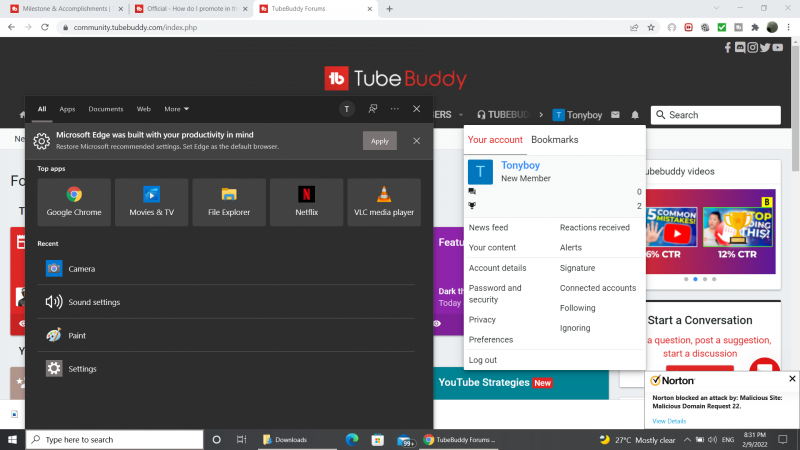Switch to the Bookmarks tab
This screenshot has height=450, width=800.
(x=554, y=140)
